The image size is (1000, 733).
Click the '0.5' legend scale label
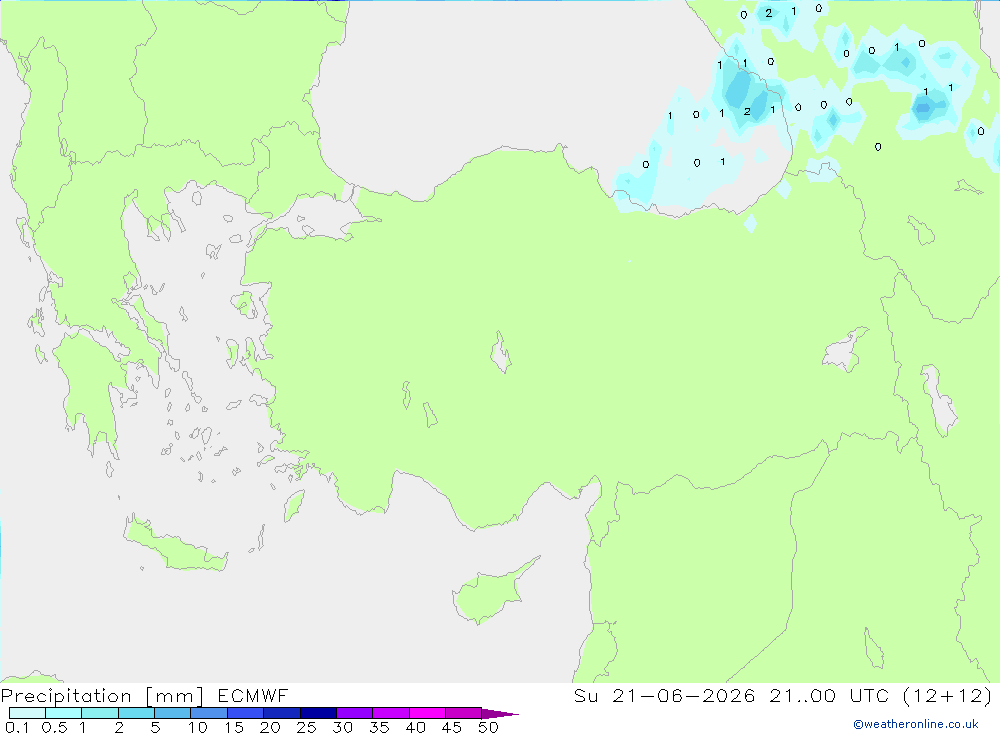click(x=54, y=727)
